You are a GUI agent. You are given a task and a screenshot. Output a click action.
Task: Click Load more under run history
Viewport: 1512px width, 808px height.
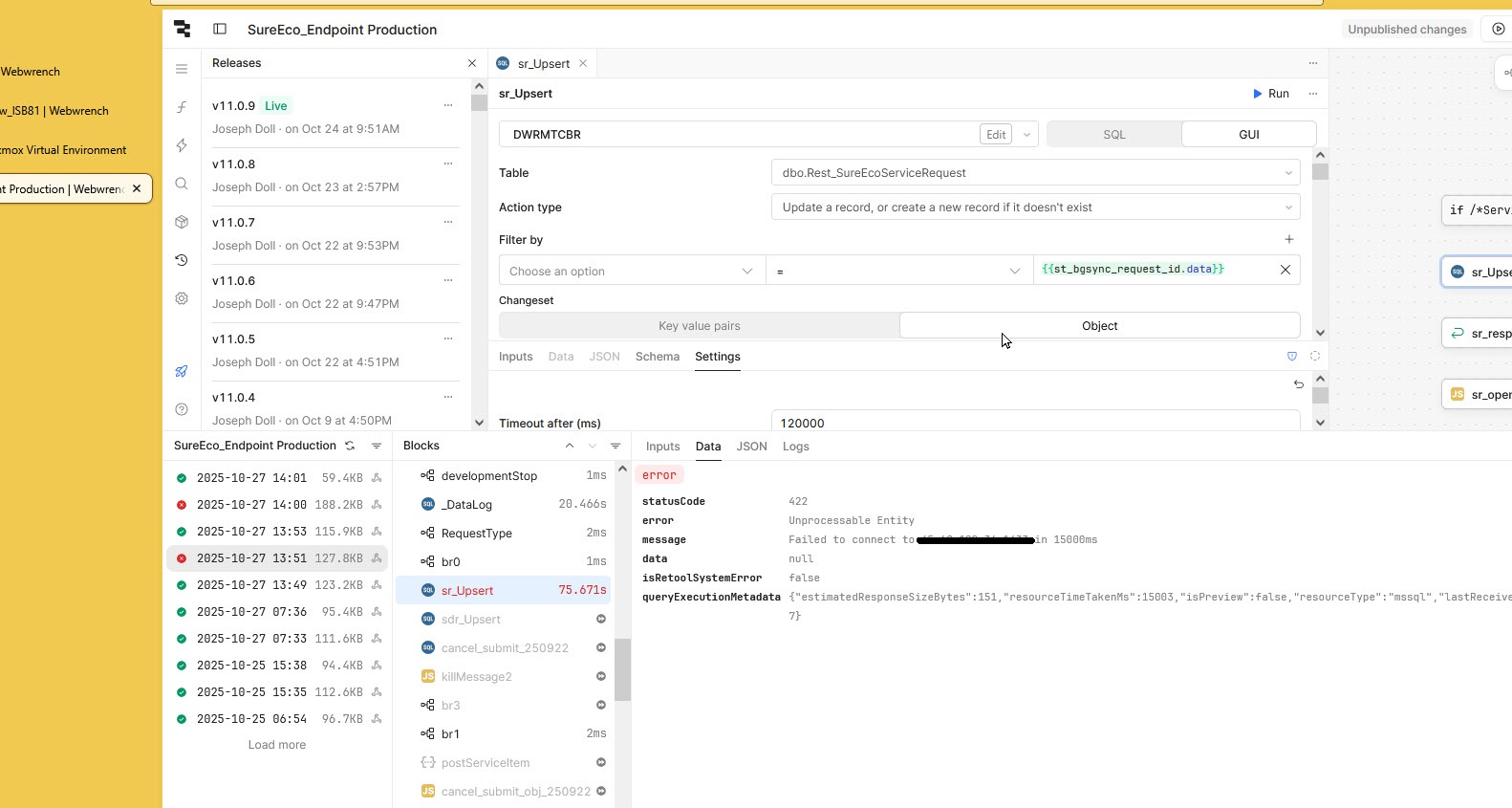pyautogui.click(x=277, y=745)
